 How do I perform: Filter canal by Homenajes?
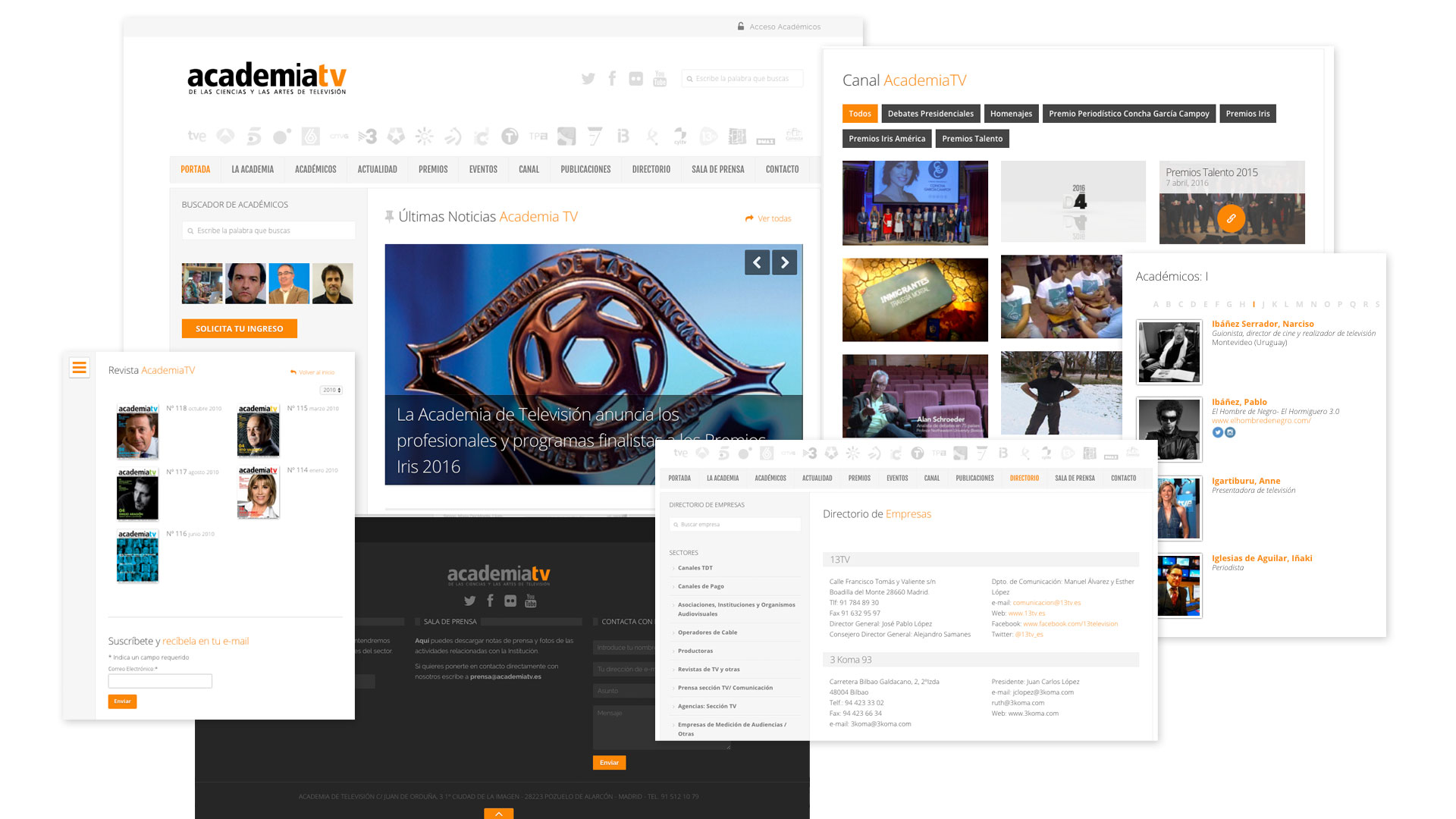pyautogui.click(x=1011, y=114)
